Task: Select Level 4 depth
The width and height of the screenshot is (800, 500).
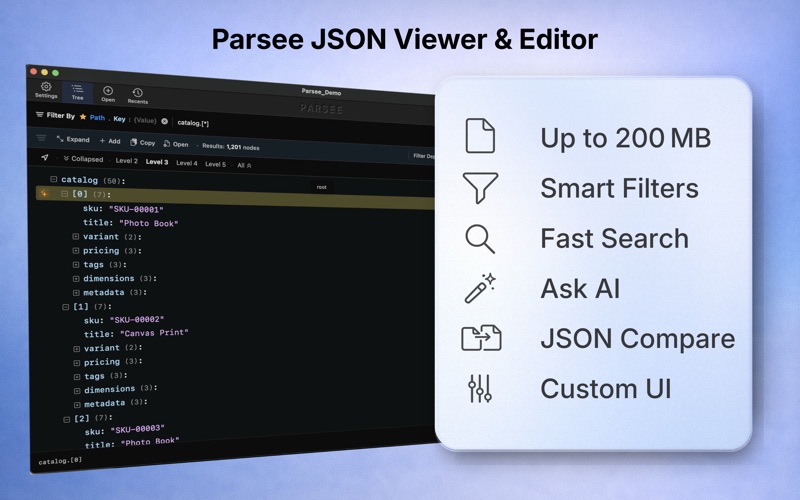Action: (x=187, y=163)
